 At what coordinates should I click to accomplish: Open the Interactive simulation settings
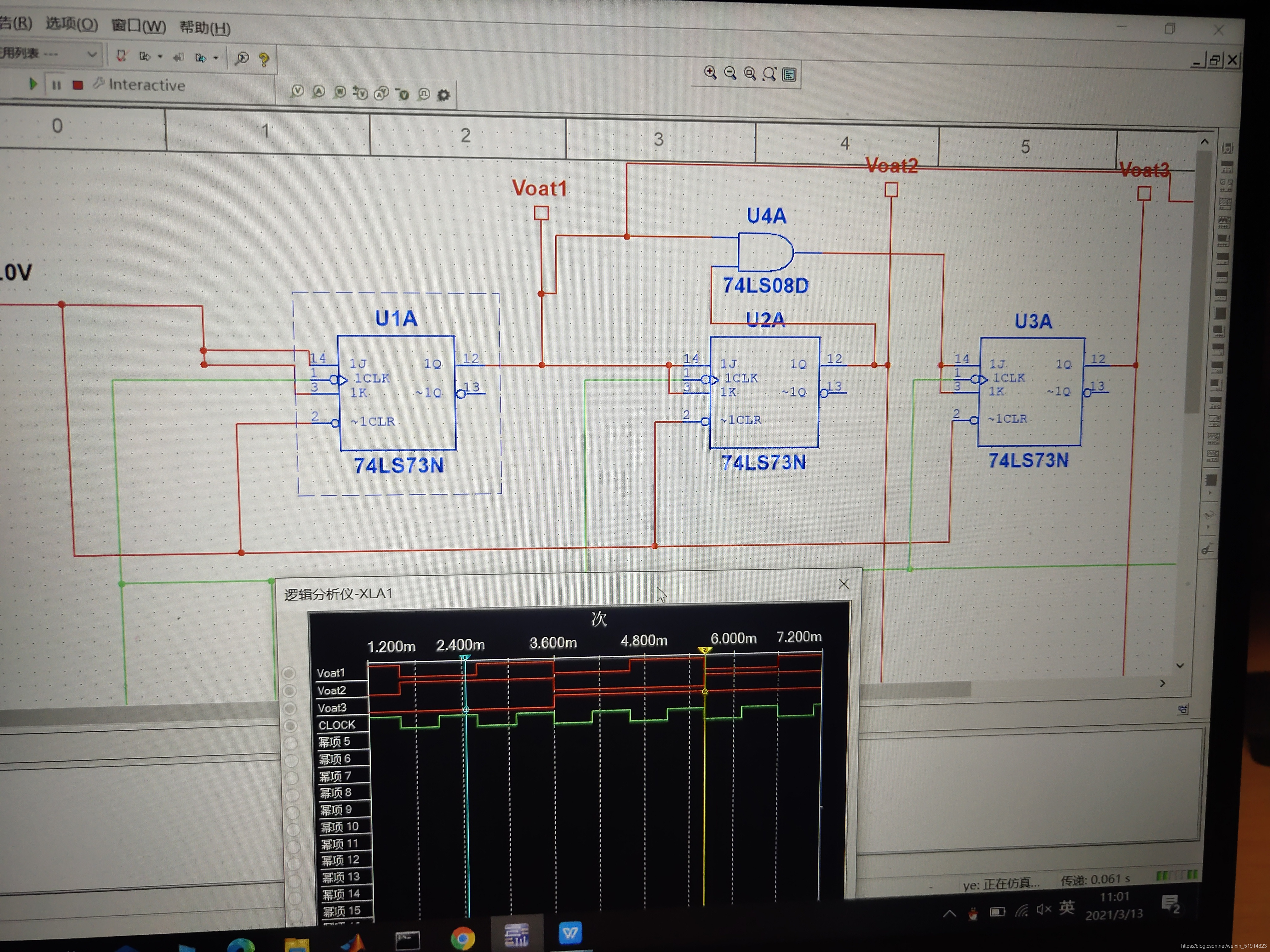point(140,85)
